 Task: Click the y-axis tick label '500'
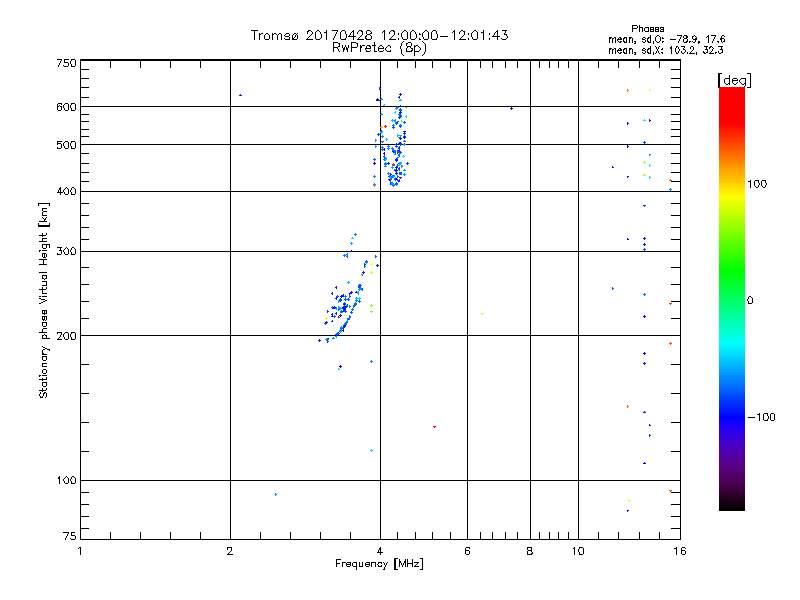67,145
